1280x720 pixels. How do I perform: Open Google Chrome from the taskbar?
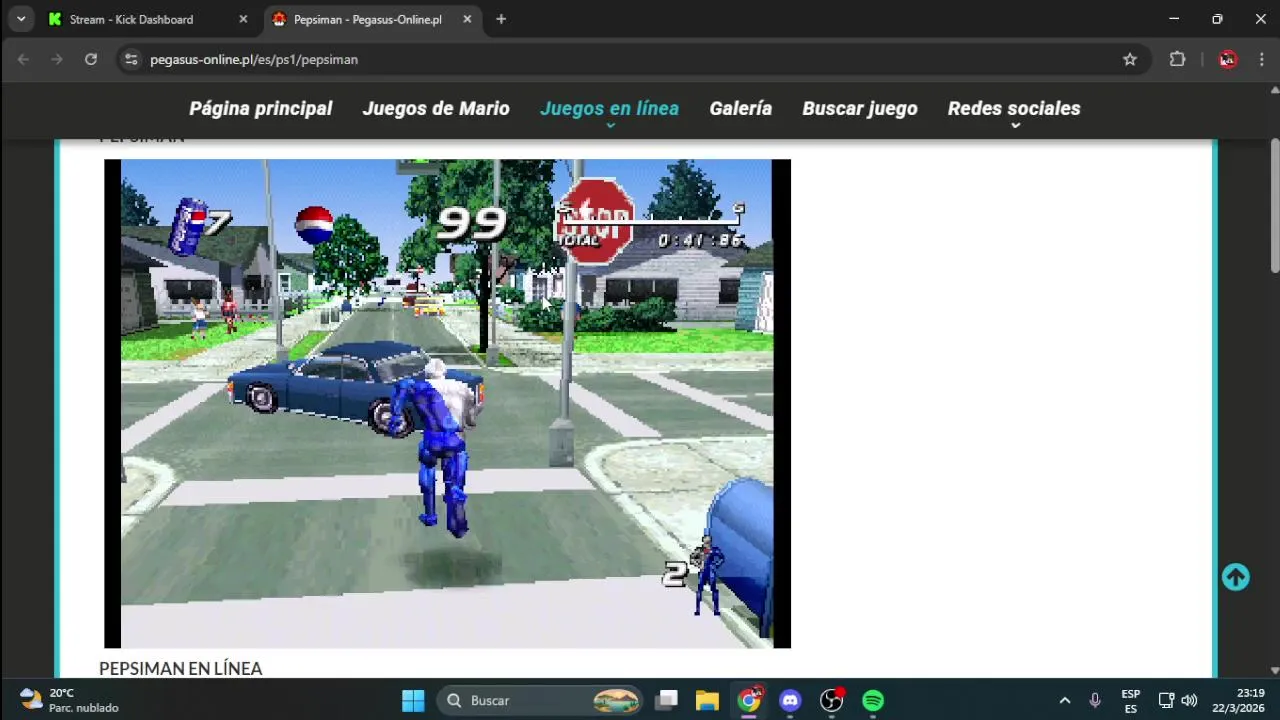[x=749, y=700]
